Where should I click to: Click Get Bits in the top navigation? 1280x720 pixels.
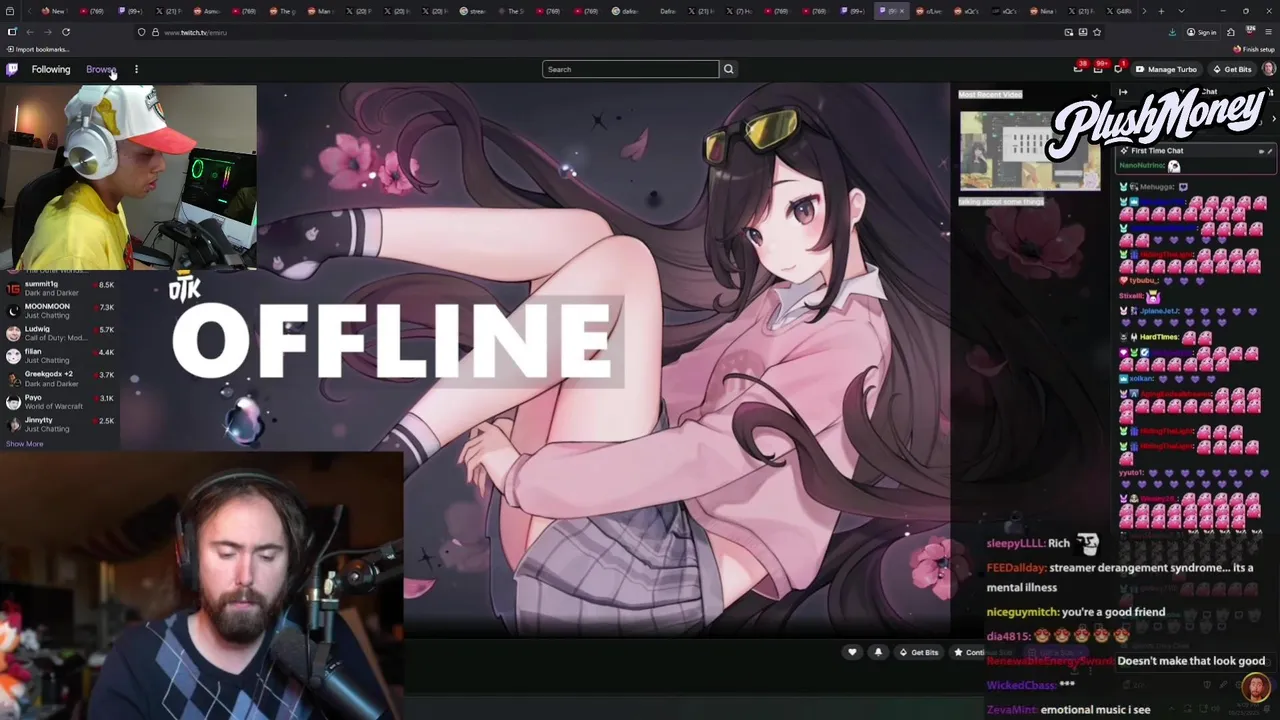(x=1232, y=69)
